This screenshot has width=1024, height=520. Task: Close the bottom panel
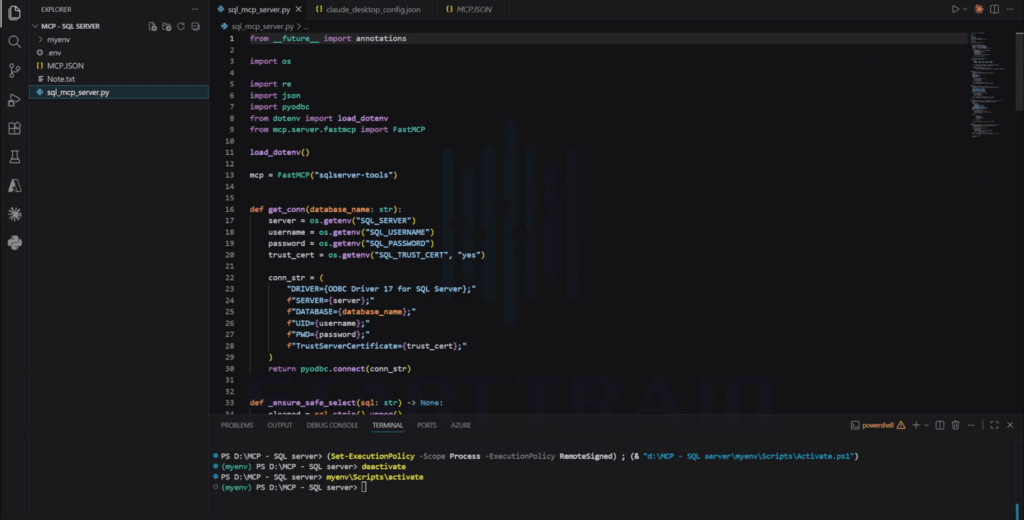1010,425
